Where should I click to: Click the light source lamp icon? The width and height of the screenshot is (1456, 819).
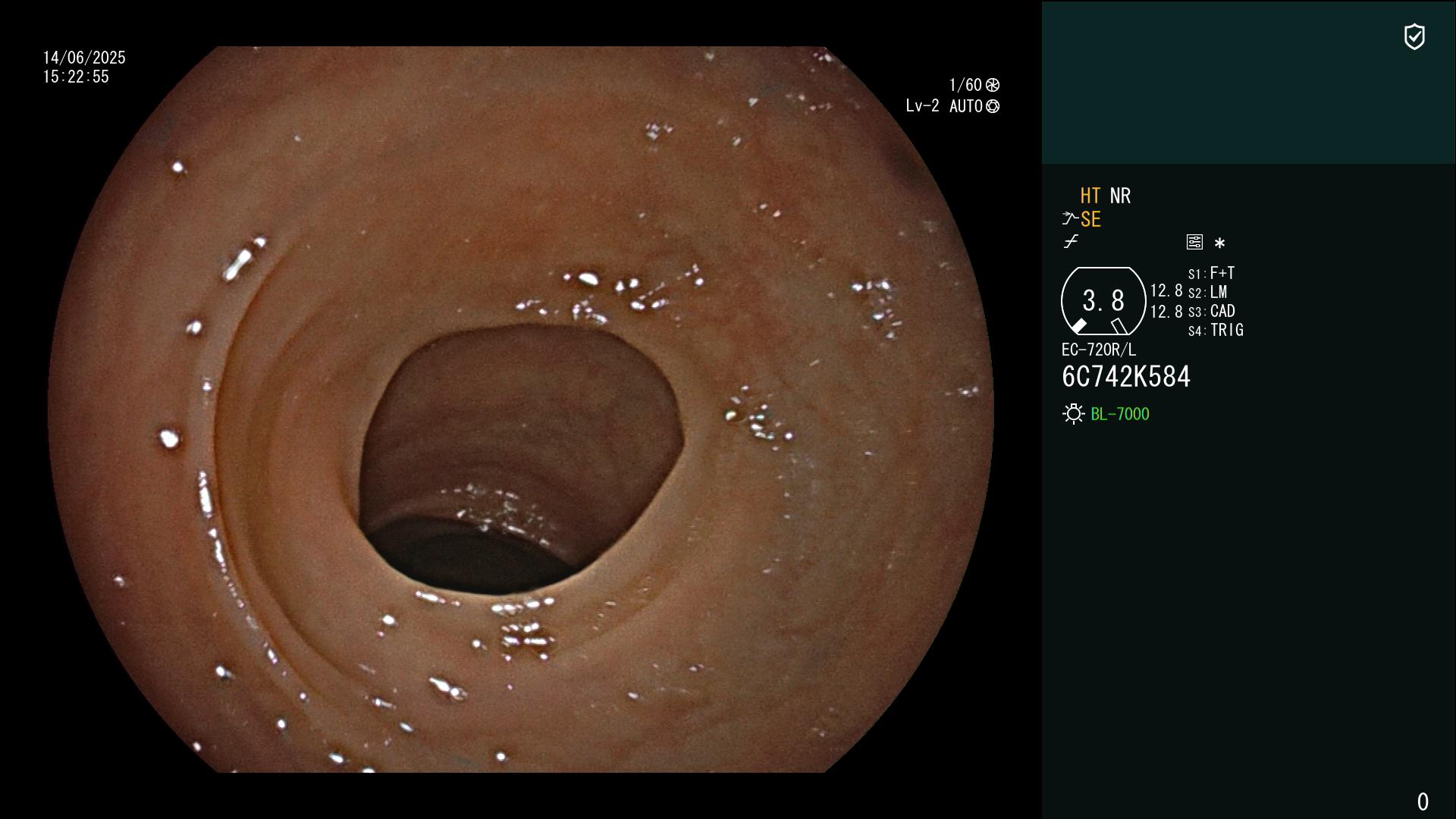(1074, 413)
